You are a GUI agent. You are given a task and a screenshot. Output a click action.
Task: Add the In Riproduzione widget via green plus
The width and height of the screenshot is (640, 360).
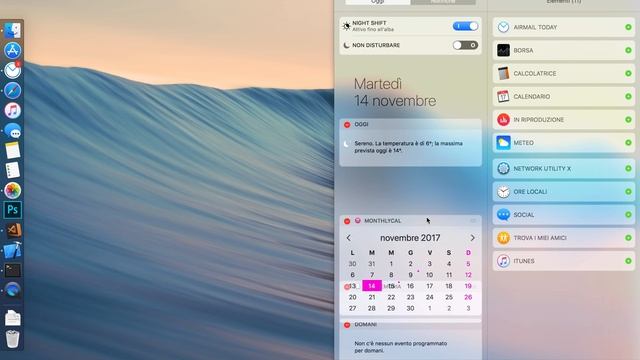[x=628, y=120]
